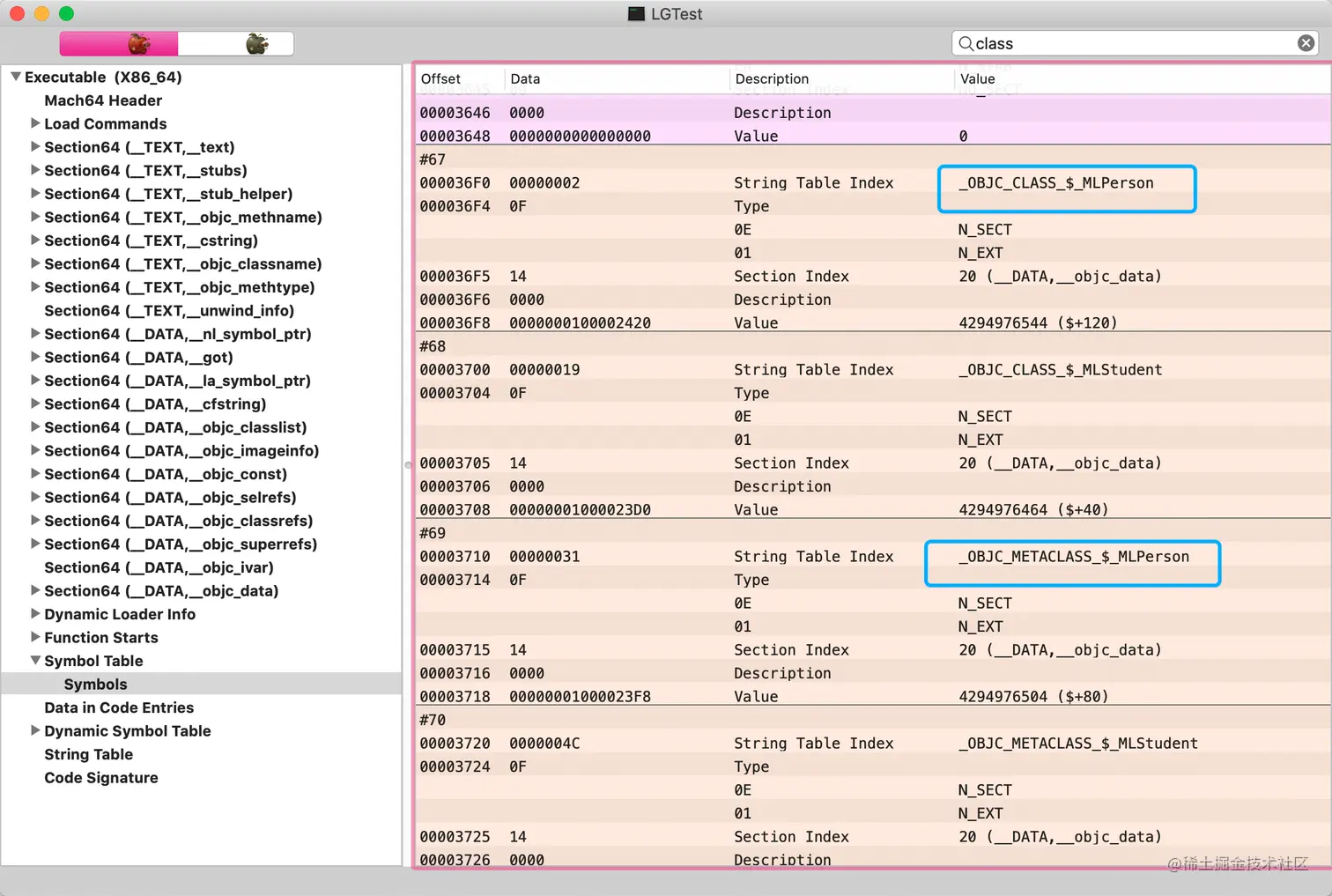Select the _OBJC_CLASS_$_MLPerson value
1332x896 pixels.
(x=1056, y=182)
